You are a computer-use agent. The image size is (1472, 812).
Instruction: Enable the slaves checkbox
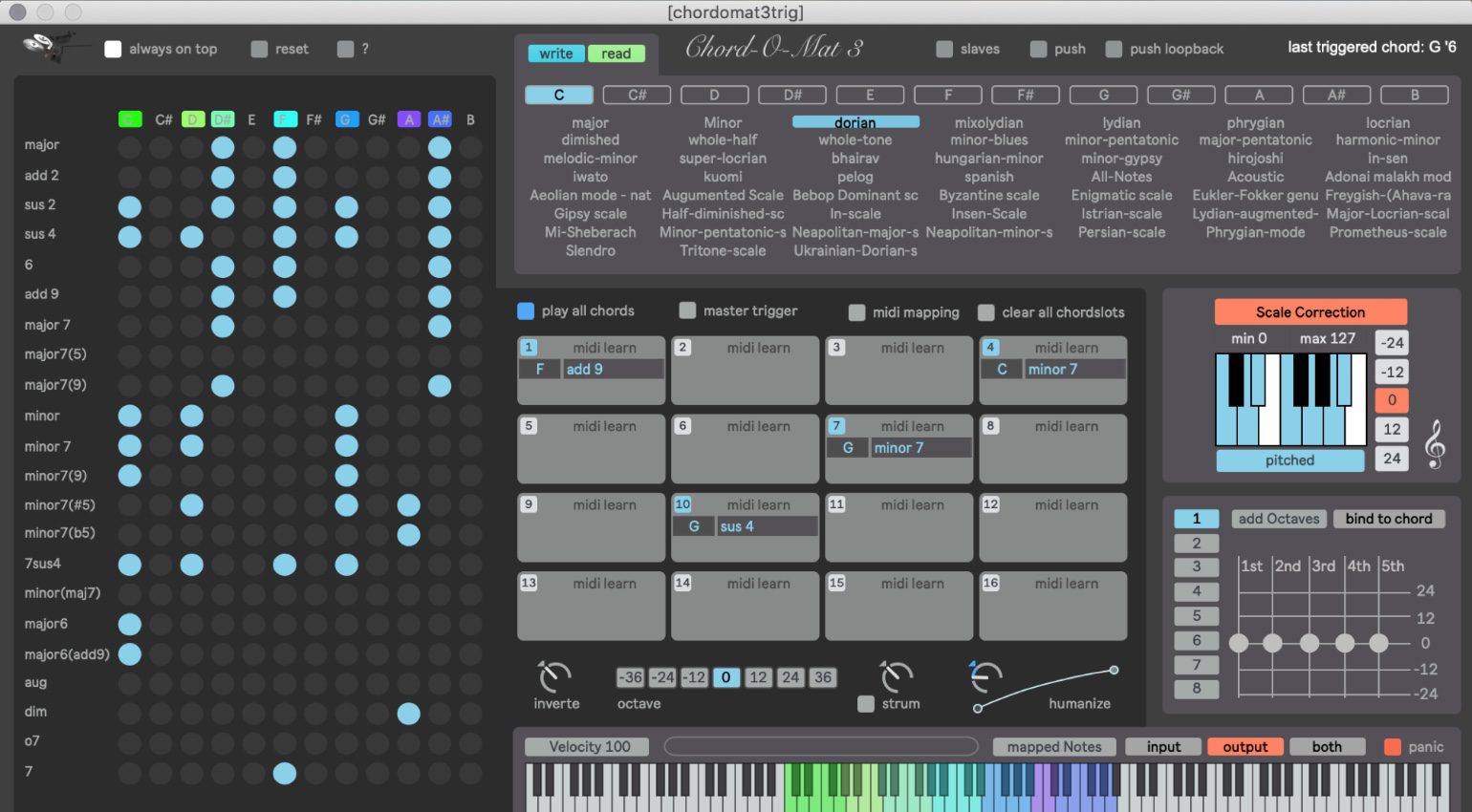944,49
